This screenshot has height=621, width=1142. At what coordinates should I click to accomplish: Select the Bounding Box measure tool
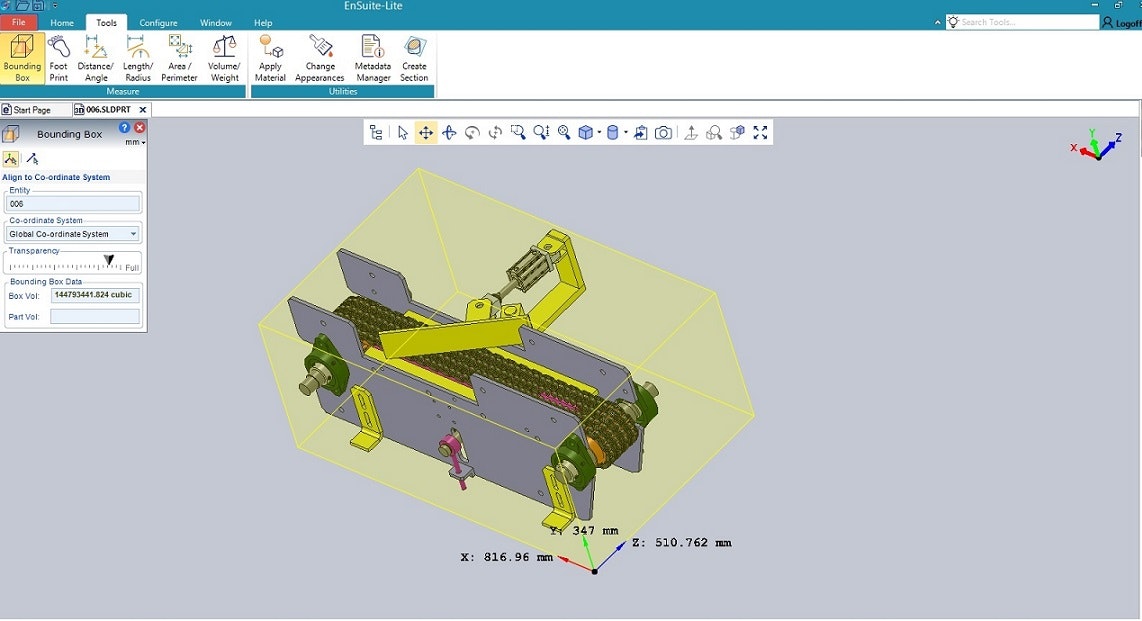pyautogui.click(x=23, y=58)
